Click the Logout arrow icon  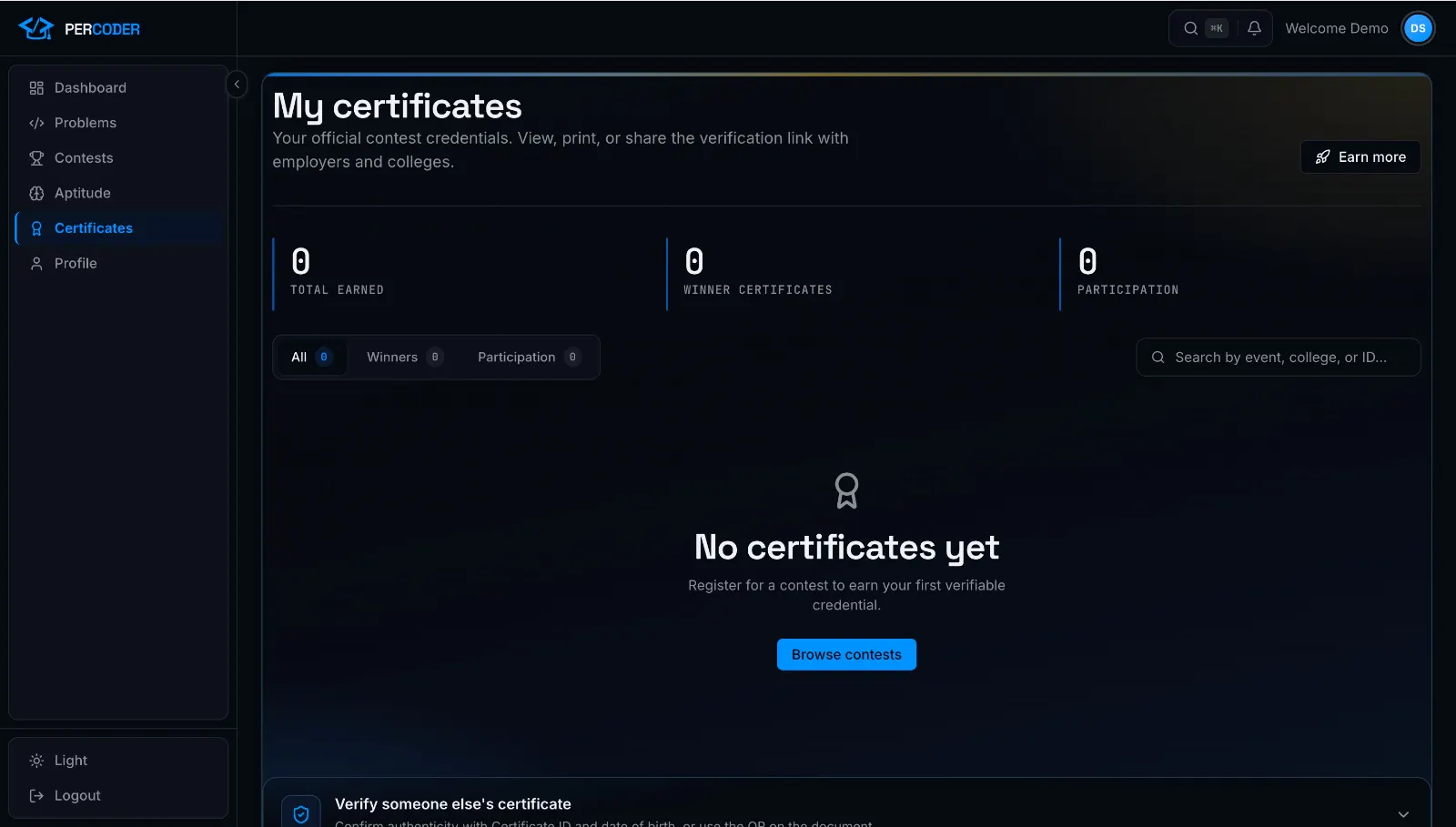tap(36, 796)
